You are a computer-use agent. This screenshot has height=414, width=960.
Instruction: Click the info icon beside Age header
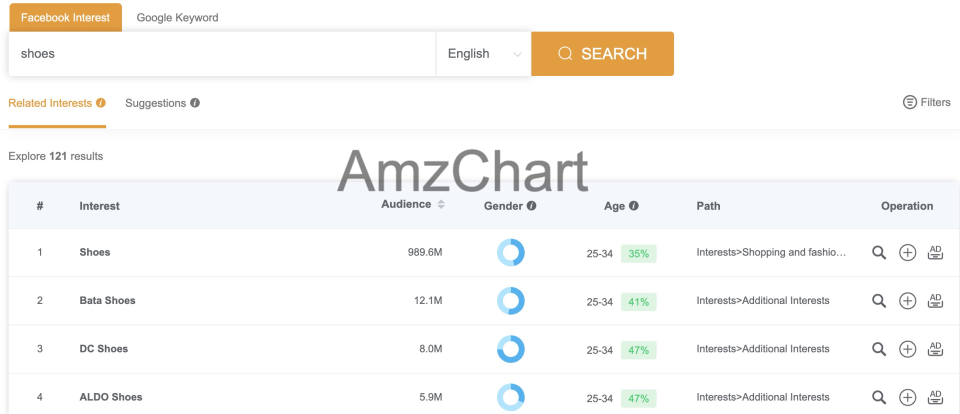634,206
